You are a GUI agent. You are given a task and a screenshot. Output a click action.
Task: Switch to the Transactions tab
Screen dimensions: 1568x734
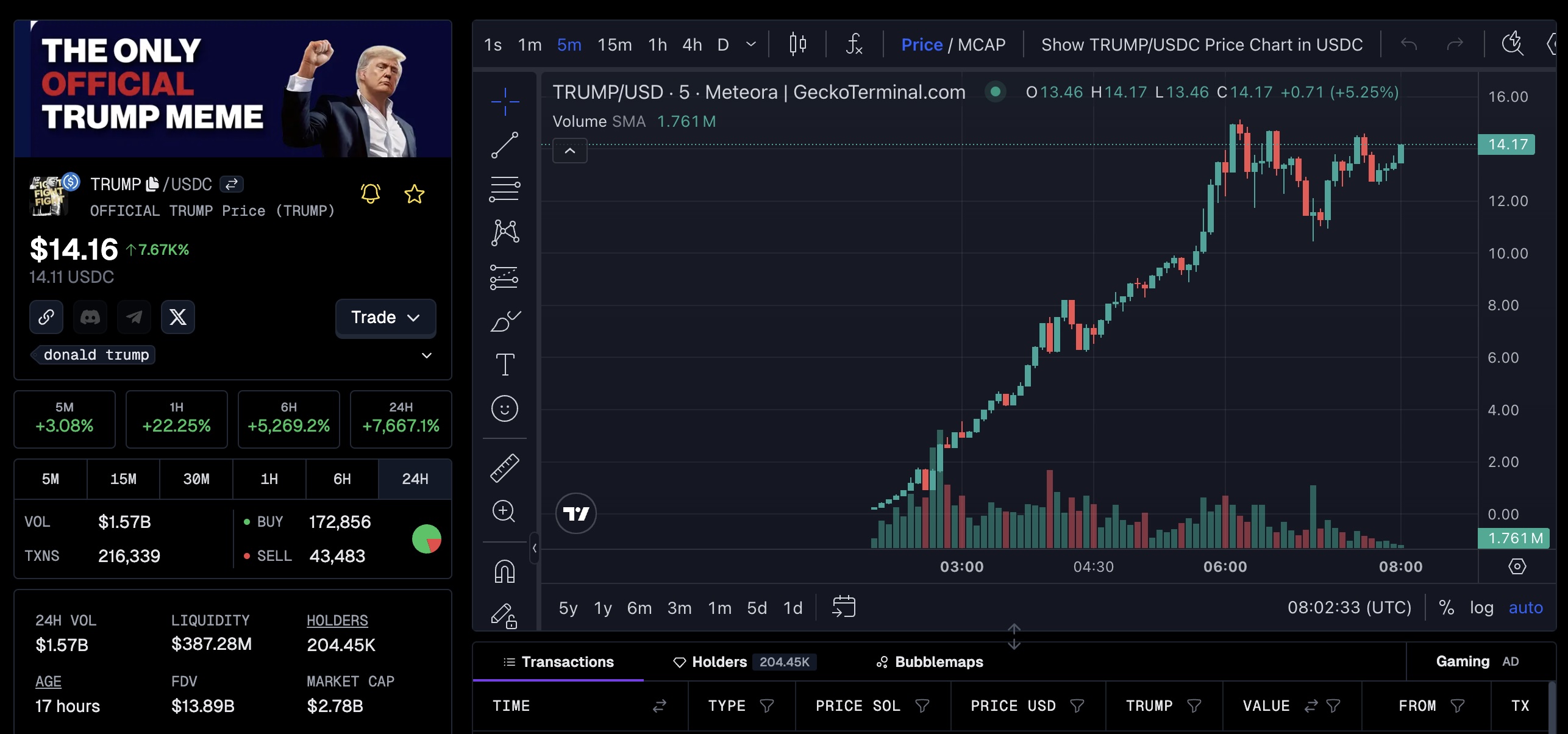[558, 662]
